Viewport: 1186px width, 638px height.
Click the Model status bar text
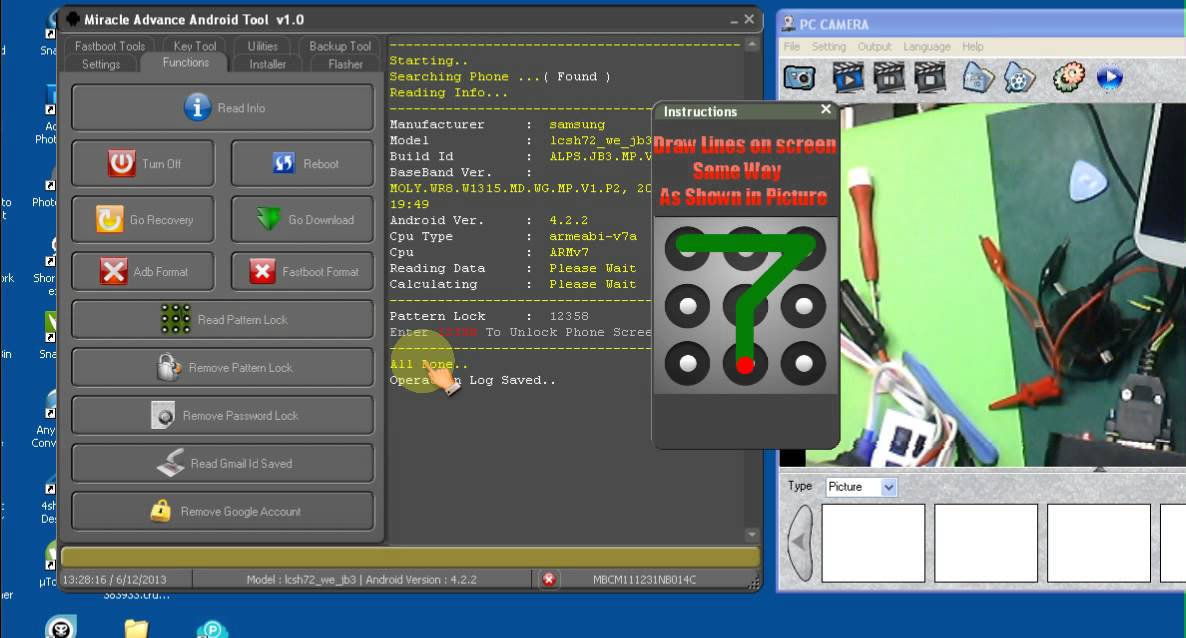(362, 580)
